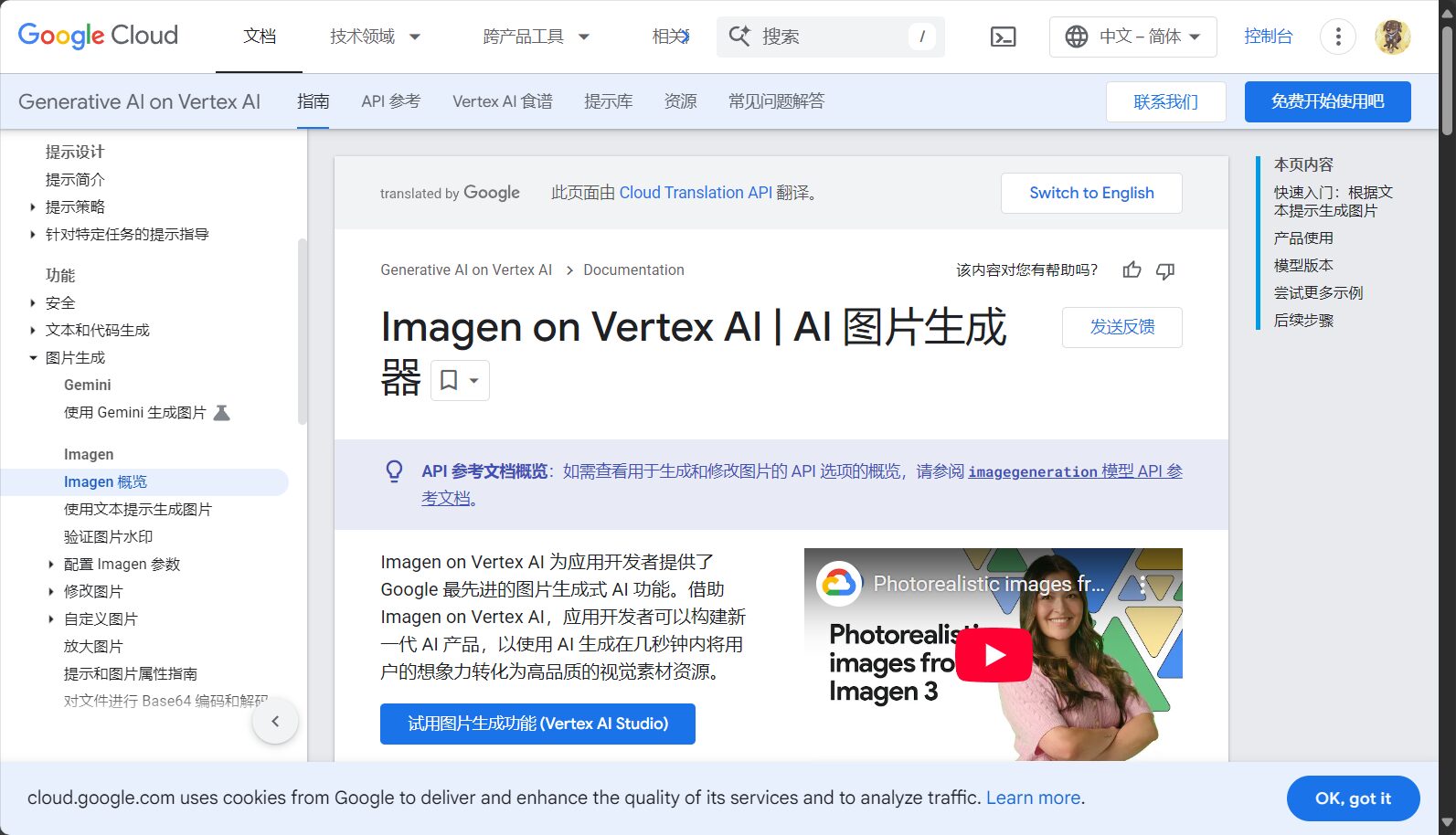Open the user account avatar

coord(1393,37)
